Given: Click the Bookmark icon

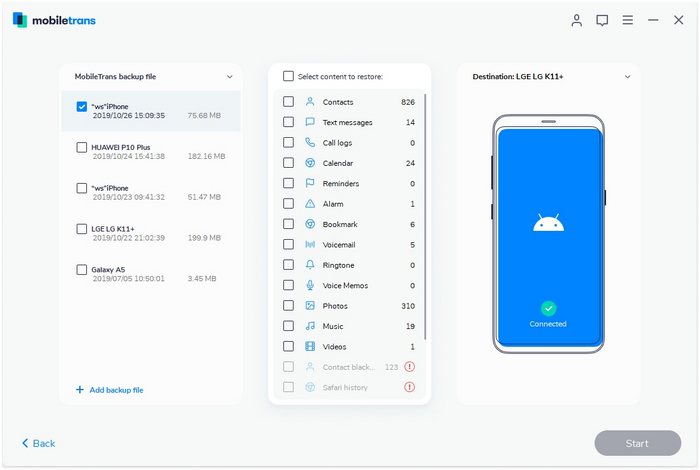Looking at the screenshot, I should coord(310,224).
